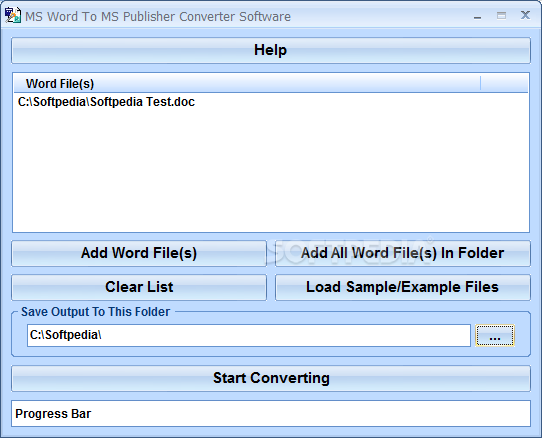Image resolution: width=542 pixels, height=438 pixels.
Task: Click Add All Word File(s) In Folder
Action: tap(403, 253)
